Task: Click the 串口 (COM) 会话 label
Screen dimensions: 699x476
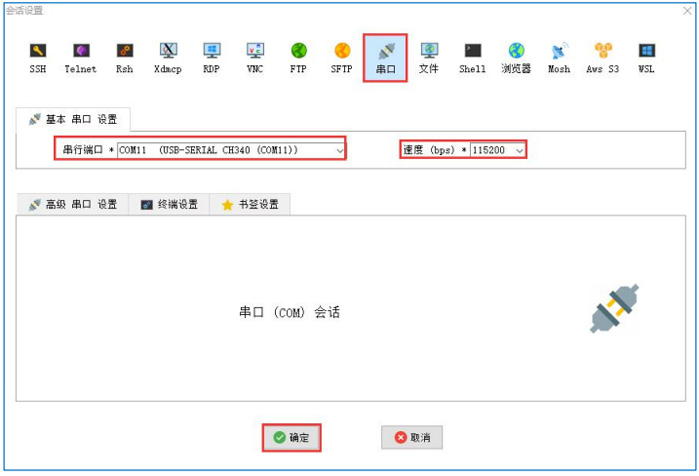Action: 289,312
